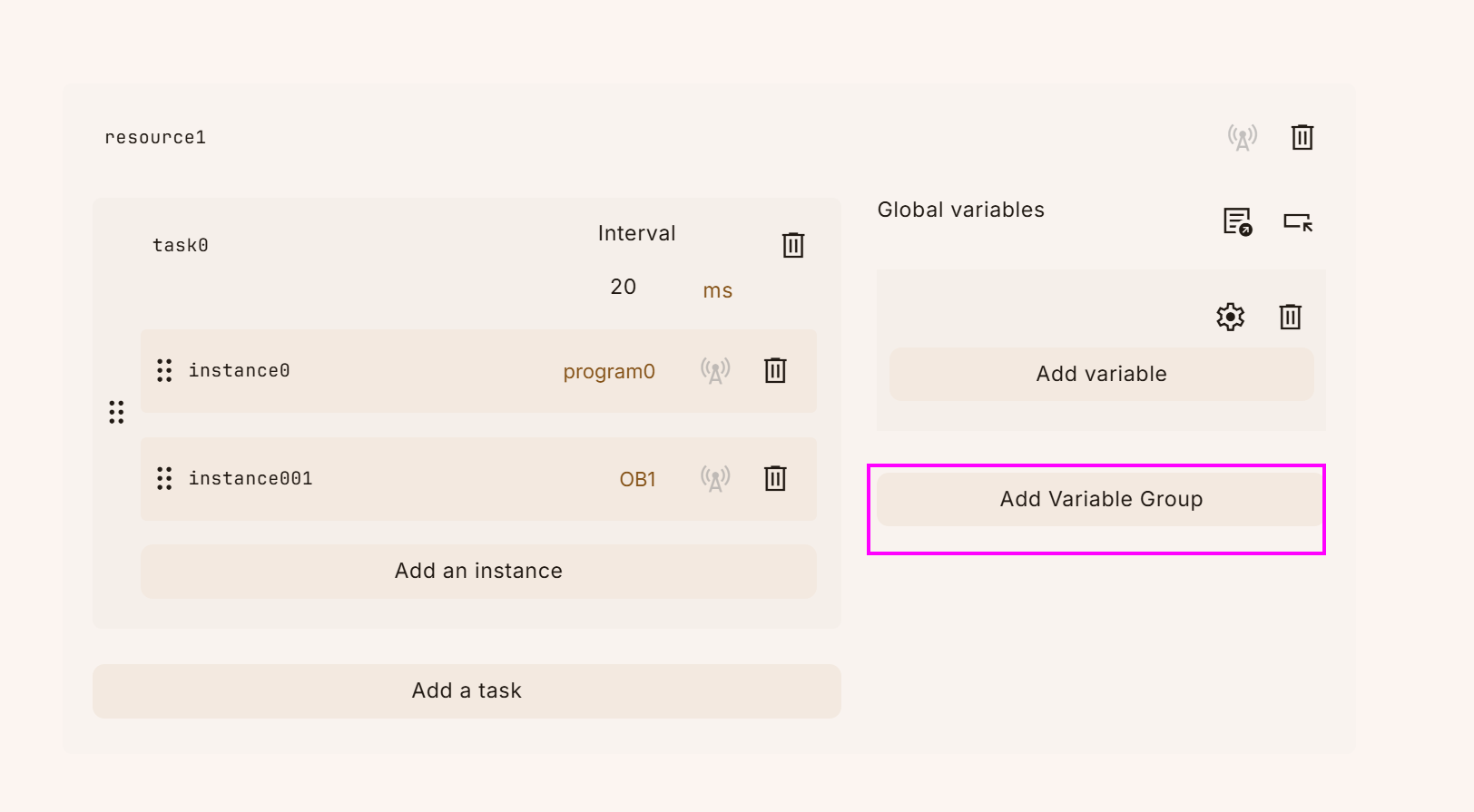The width and height of the screenshot is (1474, 812).
Task: Click Add Variable Group button
Action: (1101, 499)
